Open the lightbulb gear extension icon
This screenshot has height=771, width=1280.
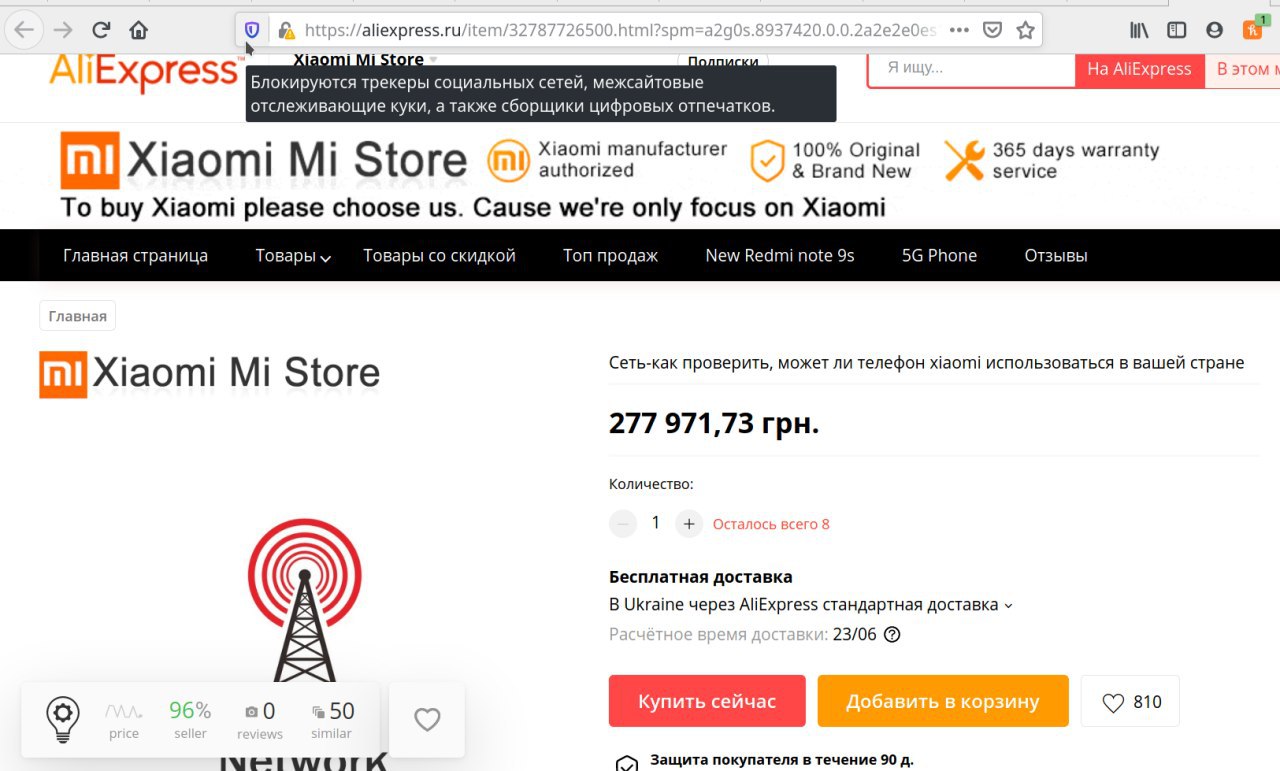[63, 720]
